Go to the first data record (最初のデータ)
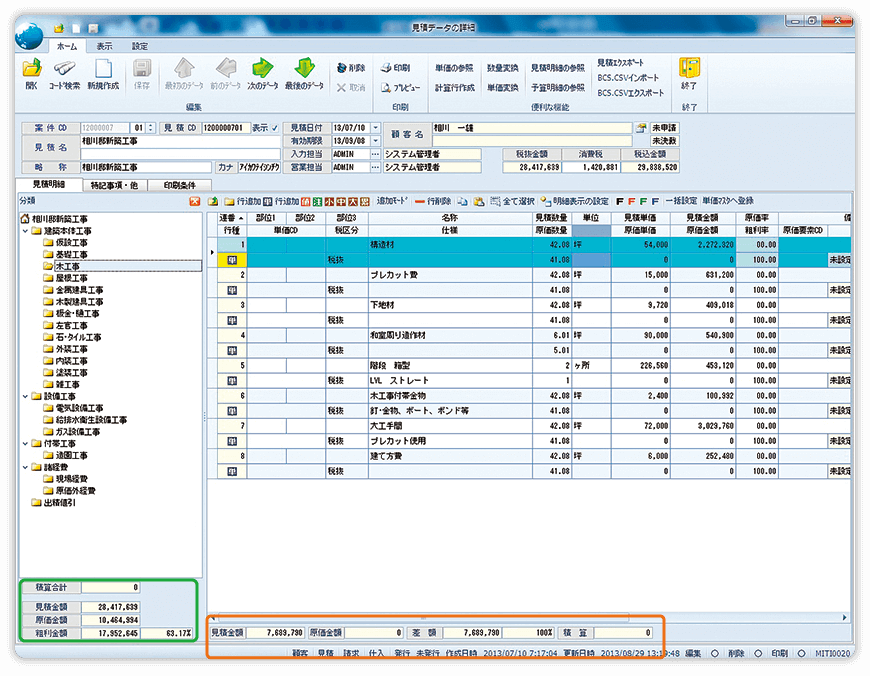Screen dimensions: 870x676 click(184, 74)
